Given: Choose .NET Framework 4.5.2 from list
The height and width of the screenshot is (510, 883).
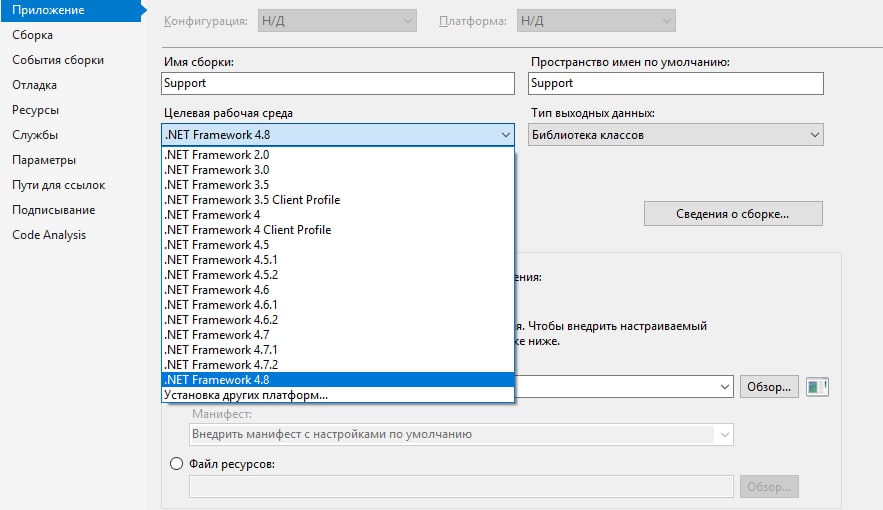Looking at the screenshot, I should 338,275.
